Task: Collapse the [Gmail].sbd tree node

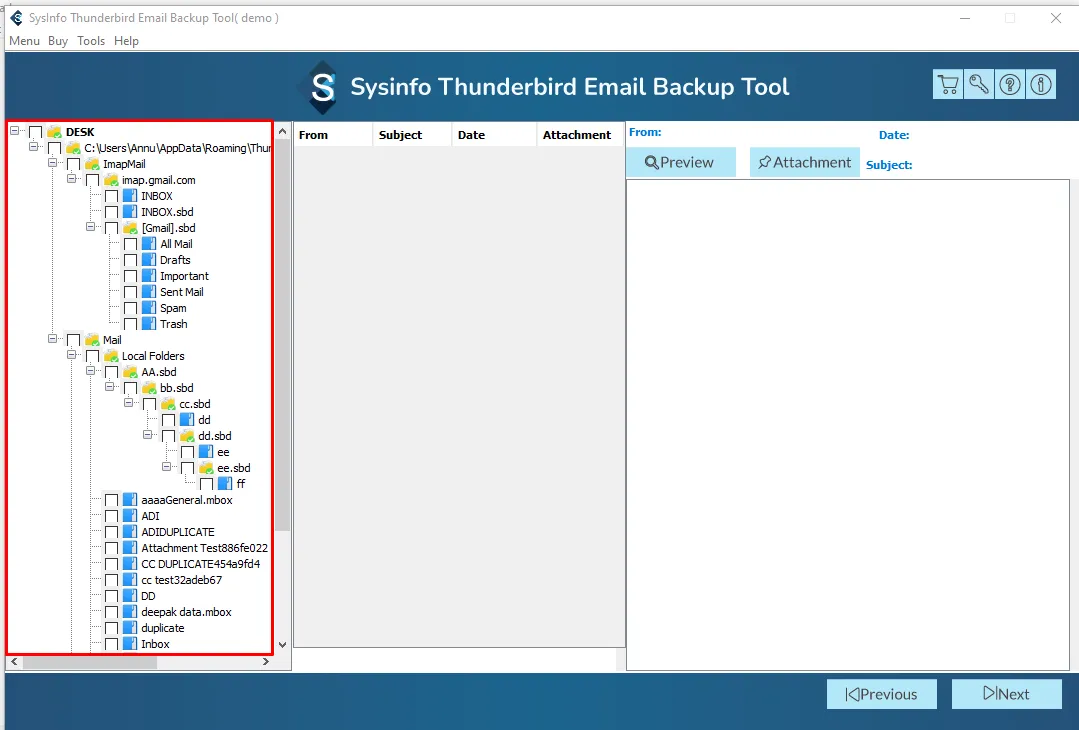Action: [x=92, y=228]
